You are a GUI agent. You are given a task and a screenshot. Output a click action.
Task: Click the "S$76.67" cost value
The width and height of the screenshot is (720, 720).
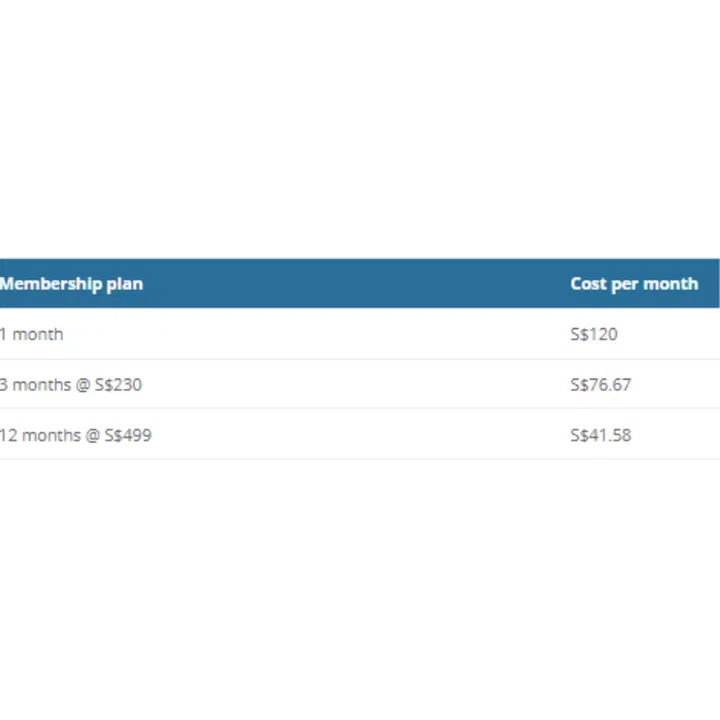600,385
